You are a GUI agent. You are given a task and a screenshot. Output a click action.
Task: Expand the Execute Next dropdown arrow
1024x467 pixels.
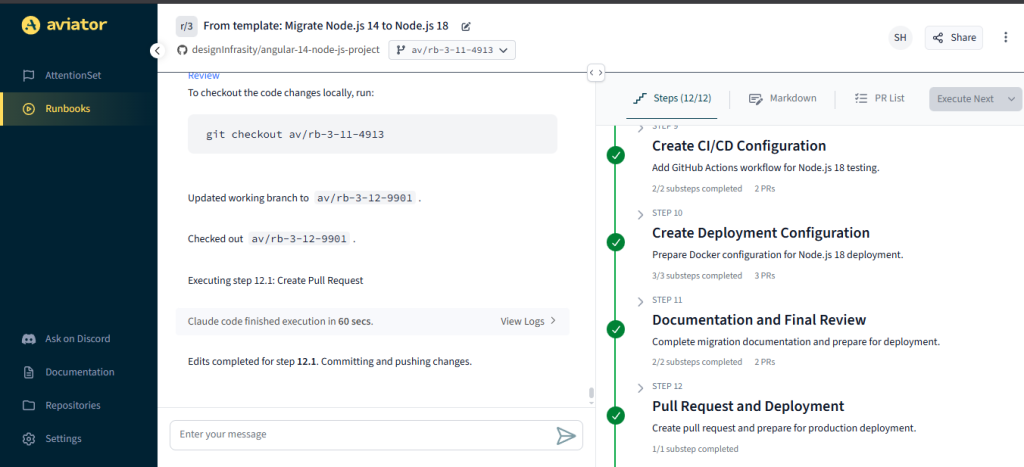1012,99
